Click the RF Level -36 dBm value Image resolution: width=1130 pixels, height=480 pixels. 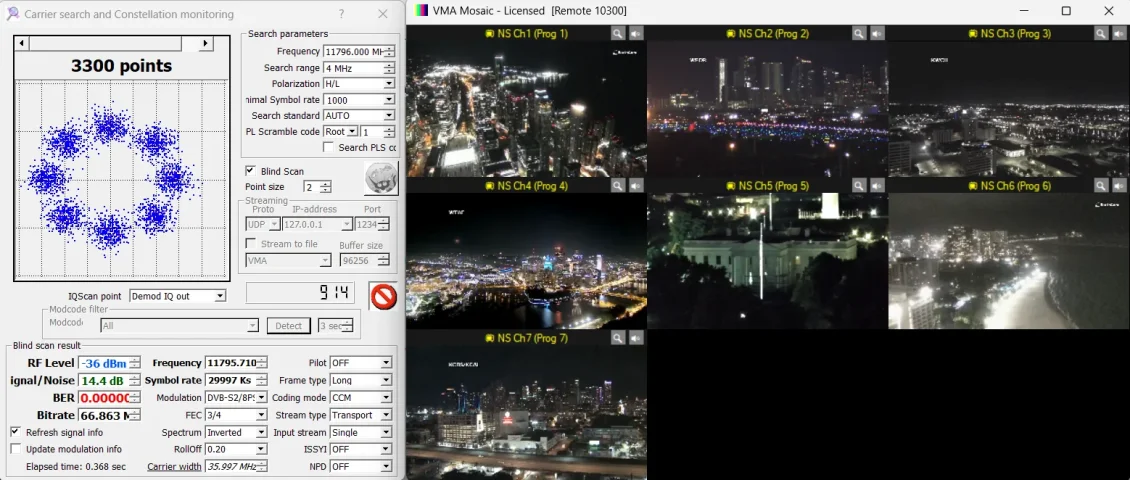click(104, 363)
